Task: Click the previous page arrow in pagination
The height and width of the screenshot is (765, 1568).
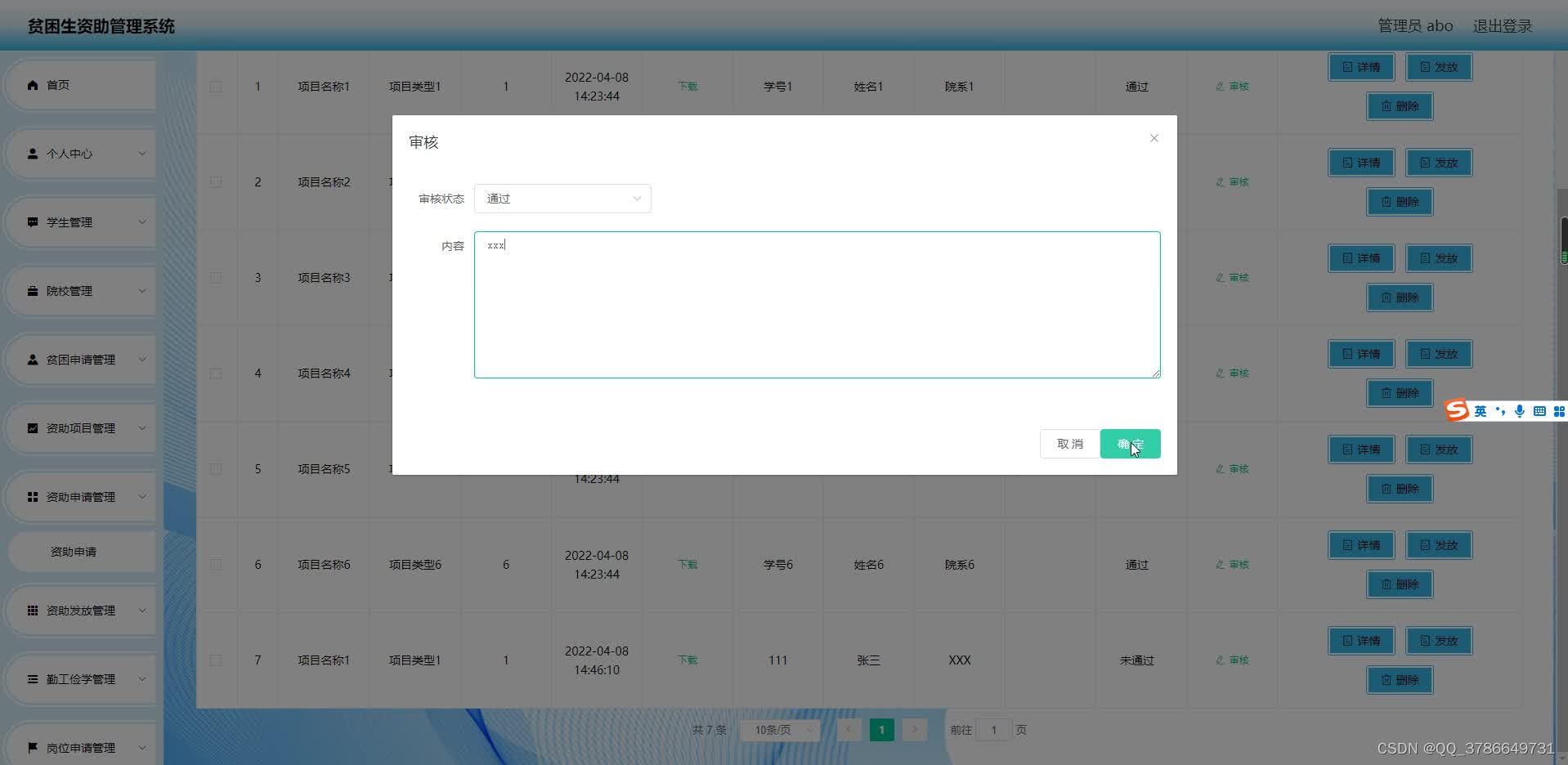Action: coord(849,730)
